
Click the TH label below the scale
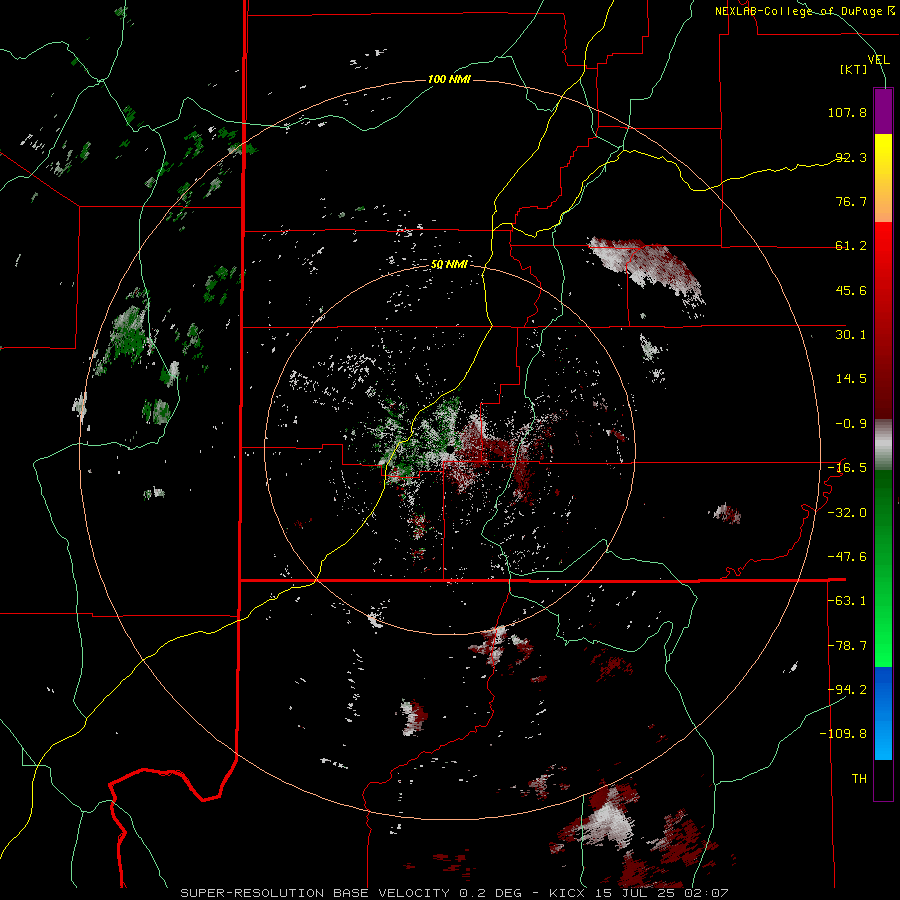859,779
